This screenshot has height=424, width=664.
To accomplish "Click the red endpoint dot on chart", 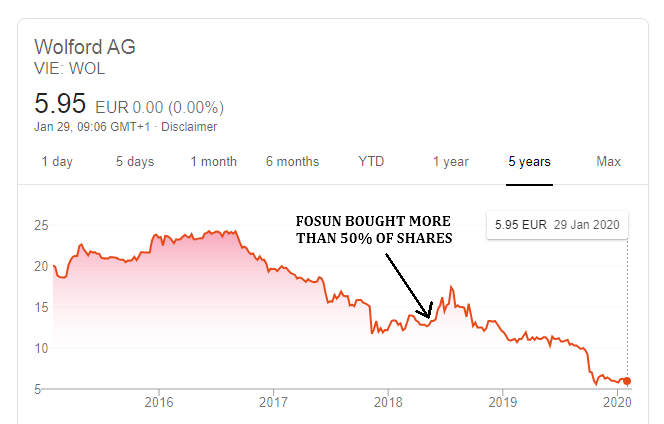I will pyautogui.click(x=627, y=380).
